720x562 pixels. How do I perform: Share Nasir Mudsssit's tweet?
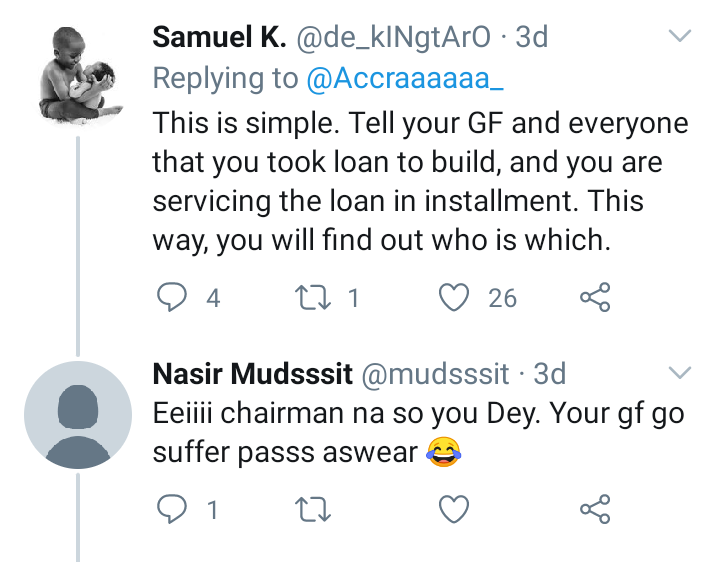coord(594,510)
